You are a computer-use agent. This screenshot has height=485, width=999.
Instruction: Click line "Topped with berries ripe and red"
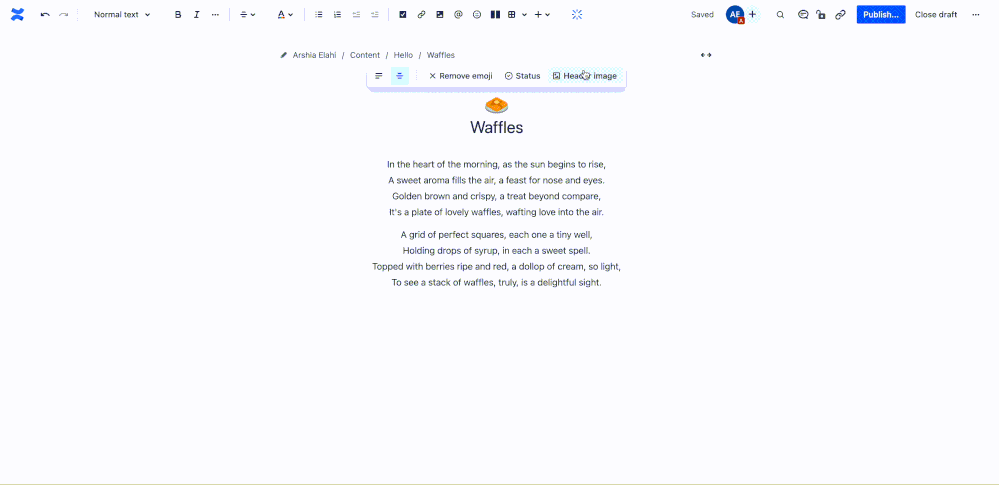point(496,266)
